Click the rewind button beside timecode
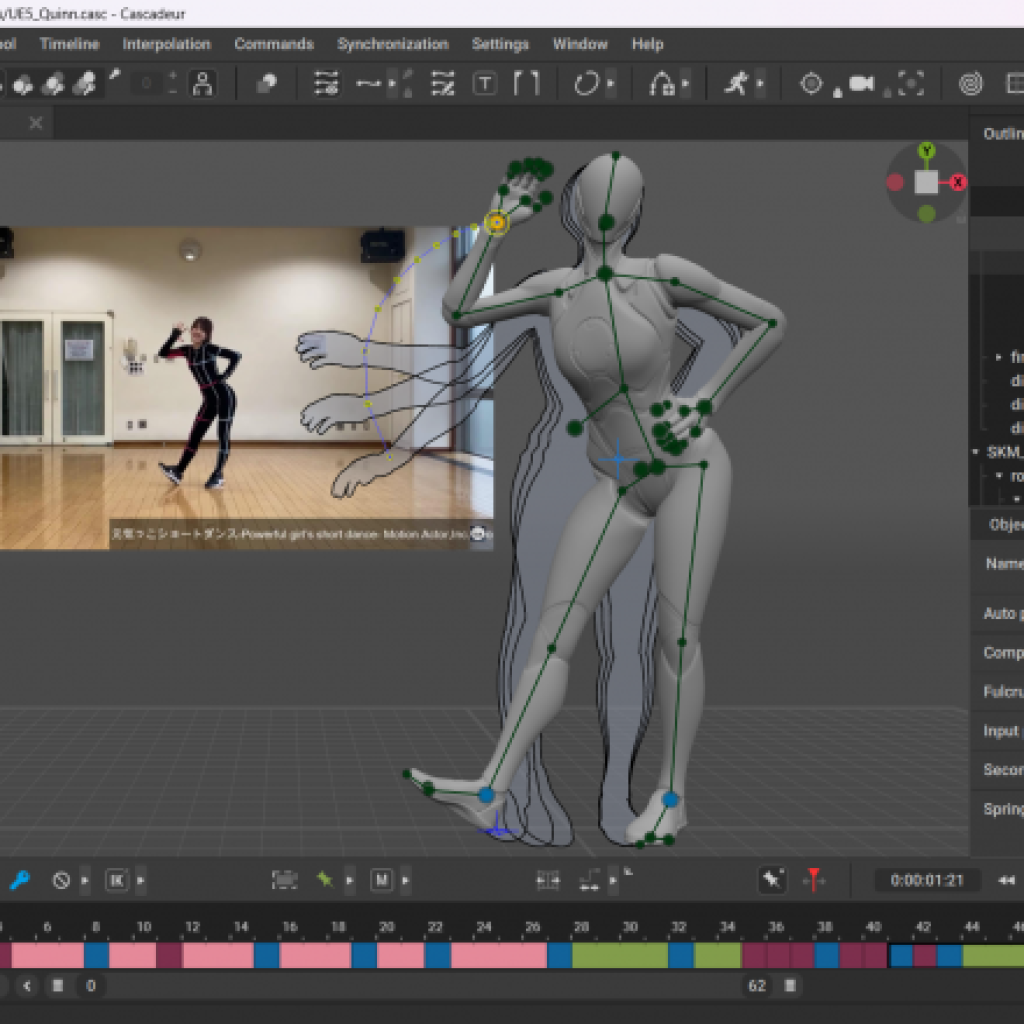The height and width of the screenshot is (1024, 1024). (1006, 880)
